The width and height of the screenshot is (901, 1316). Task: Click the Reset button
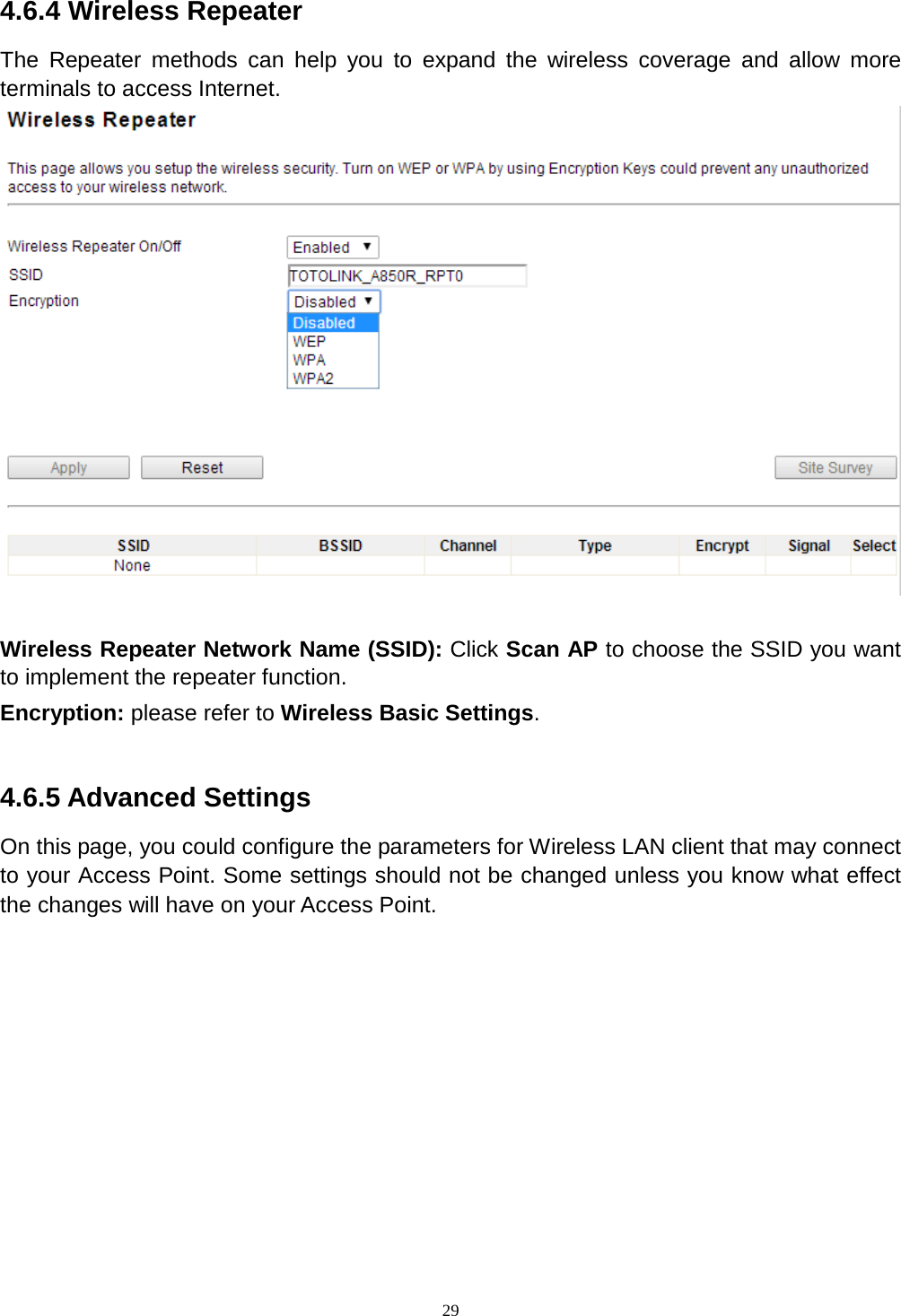tap(202, 467)
